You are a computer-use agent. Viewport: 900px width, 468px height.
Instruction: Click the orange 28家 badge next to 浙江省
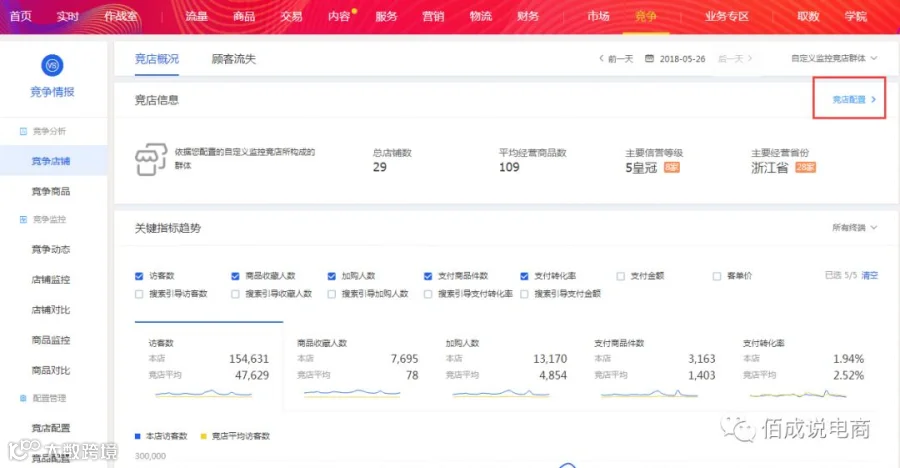[805, 168]
